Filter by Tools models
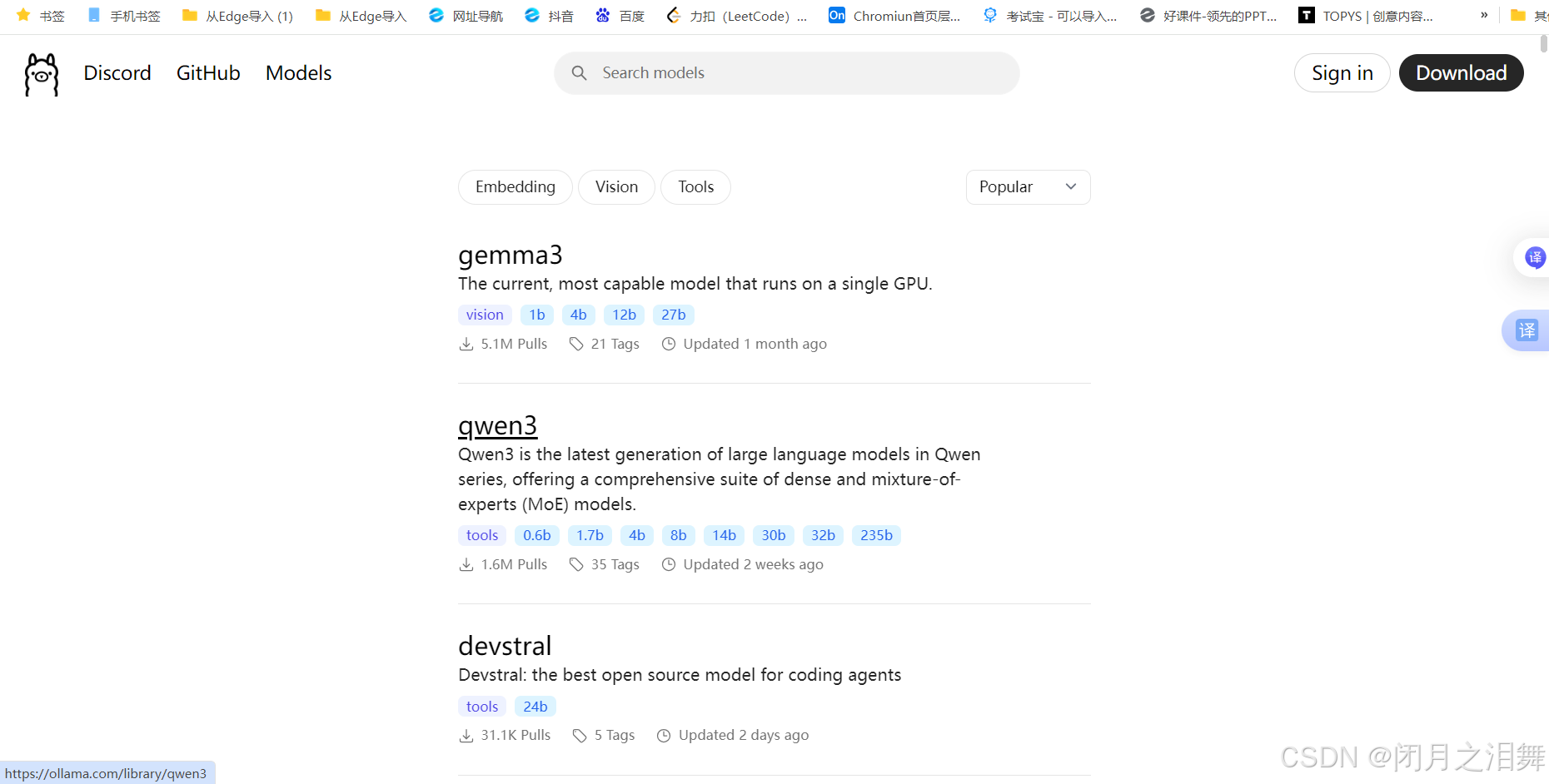Viewport: 1549px width, 784px height. coord(695,187)
